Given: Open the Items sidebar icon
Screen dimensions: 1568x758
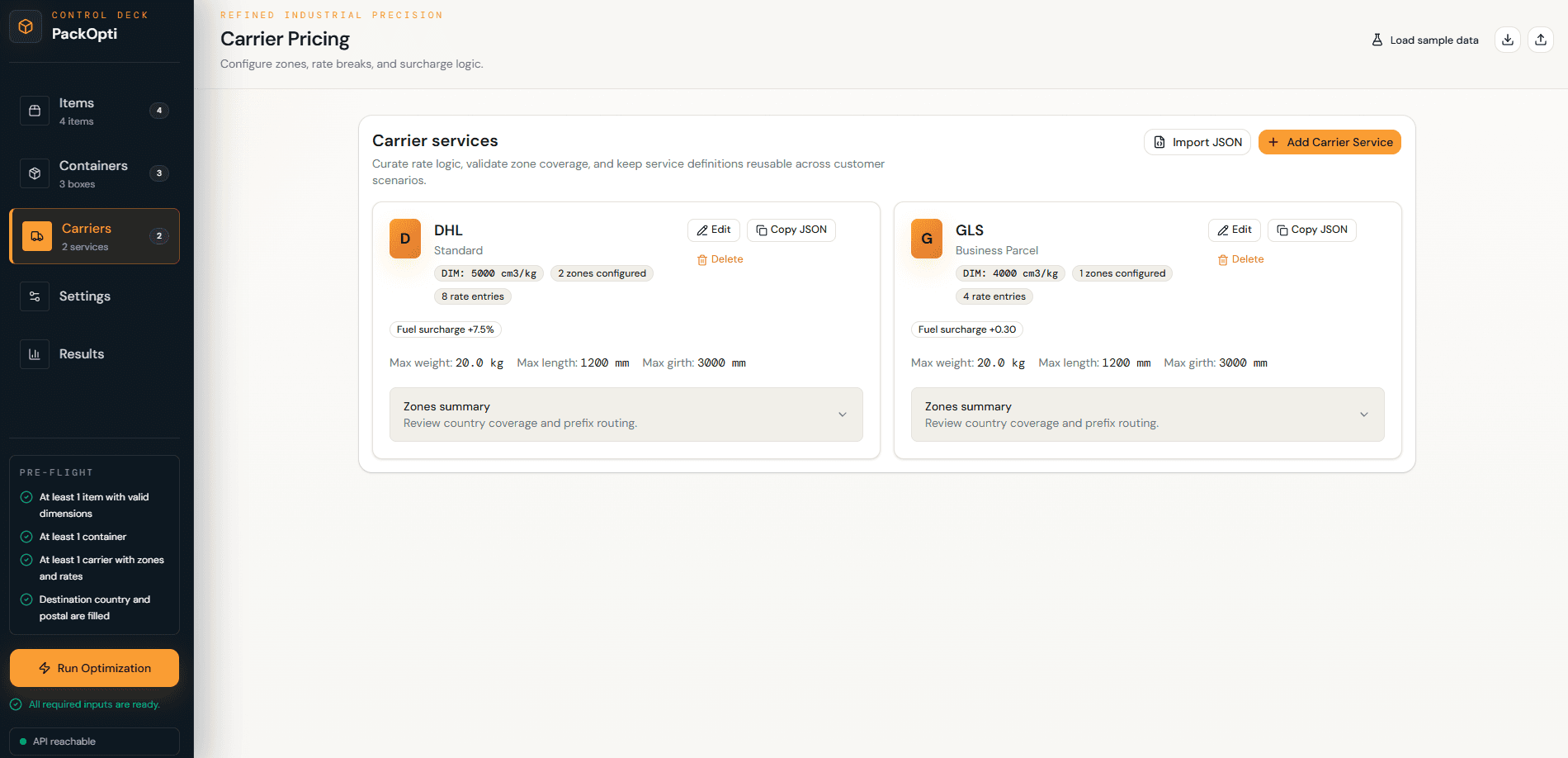Looking at the screenshot, I should coord(35,111).
